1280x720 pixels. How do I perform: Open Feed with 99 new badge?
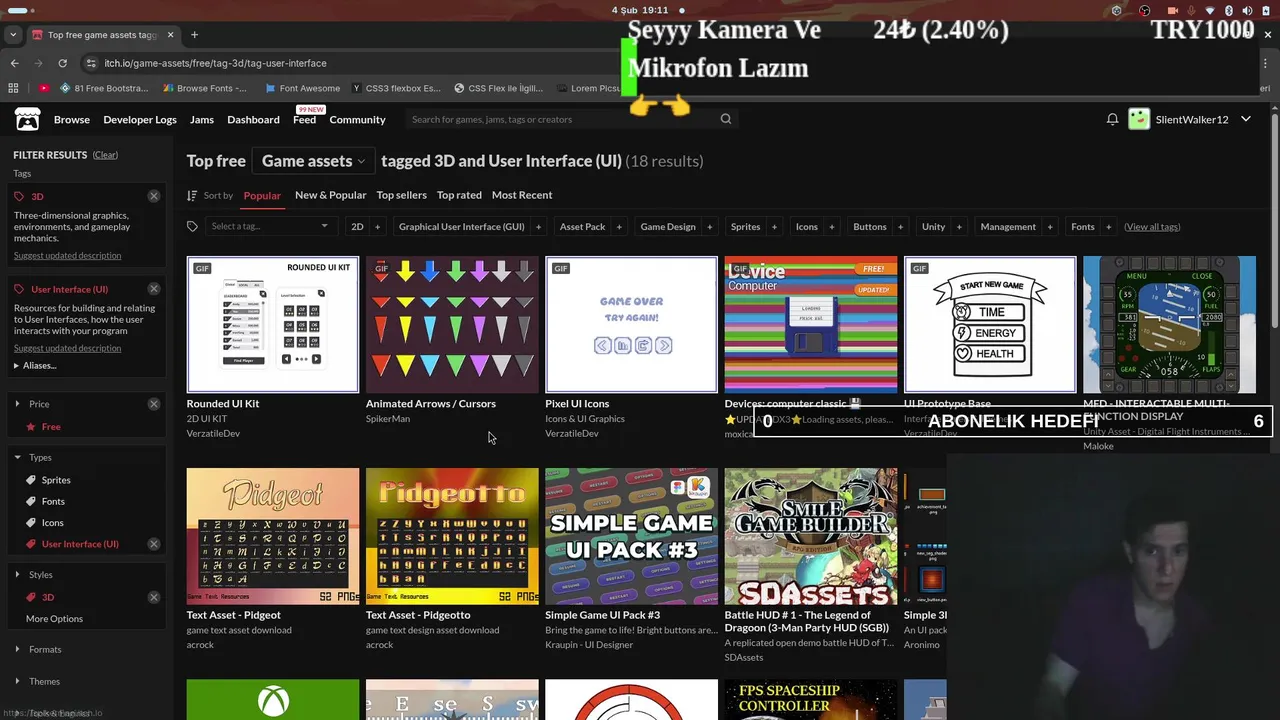(x=305, y=120)
